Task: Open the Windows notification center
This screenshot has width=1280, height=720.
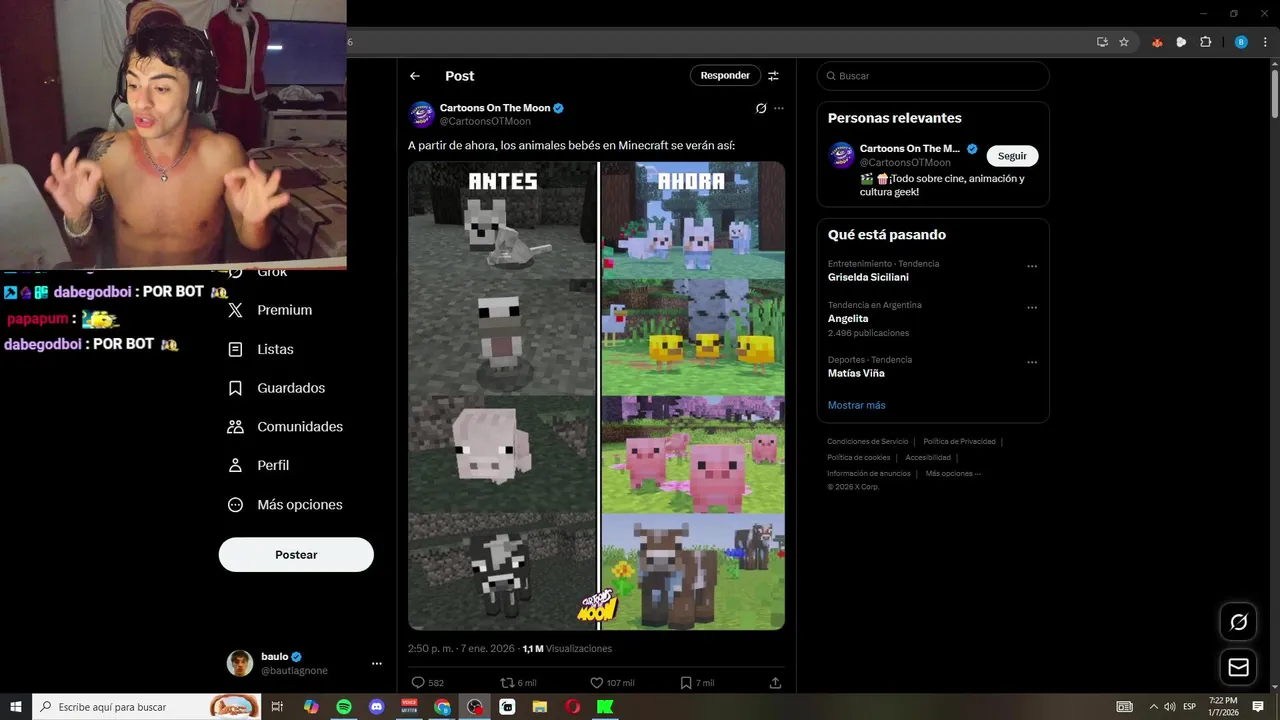Action: [1258, 707]
